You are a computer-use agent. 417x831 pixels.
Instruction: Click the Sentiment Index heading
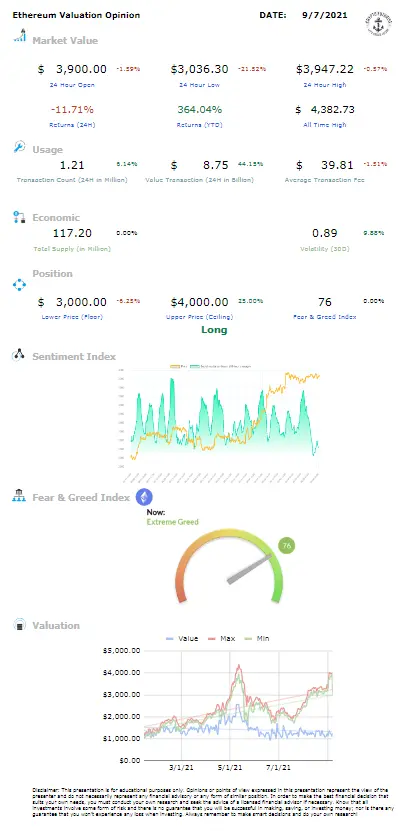pyautogui.click(x=74, y=356)
